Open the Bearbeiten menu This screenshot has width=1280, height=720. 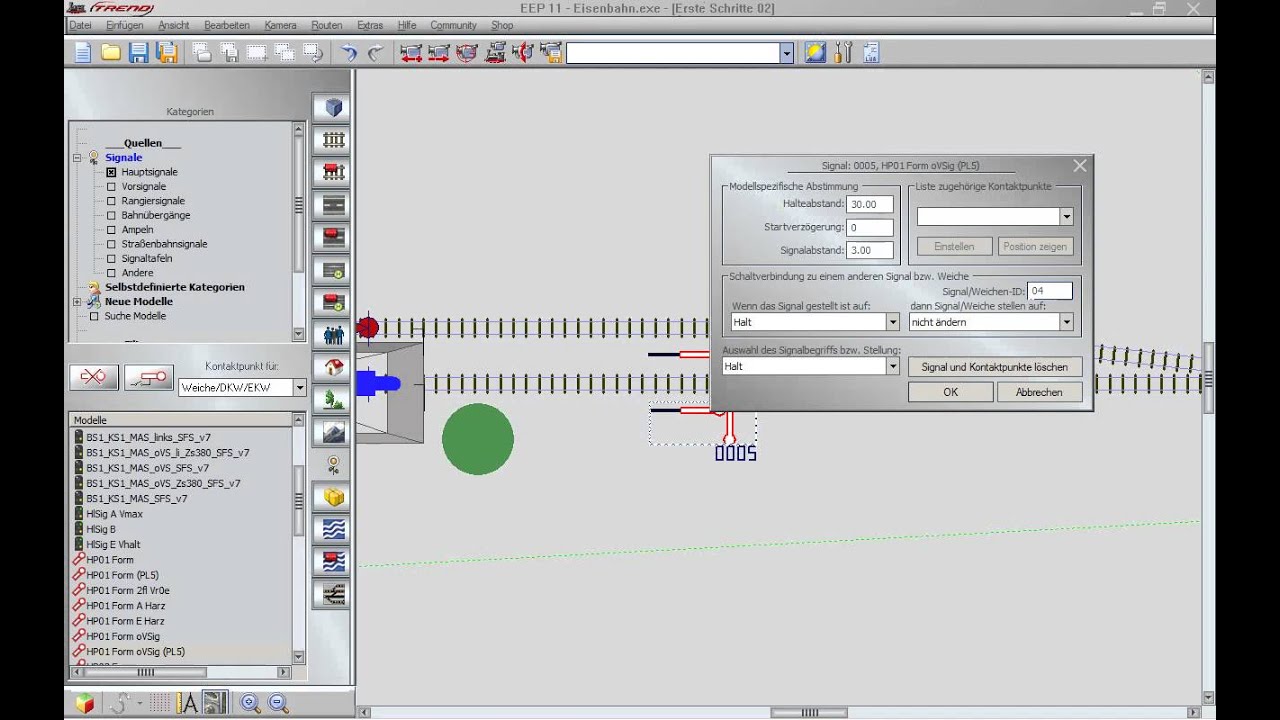pyautogui.click(x=227, y=25)
